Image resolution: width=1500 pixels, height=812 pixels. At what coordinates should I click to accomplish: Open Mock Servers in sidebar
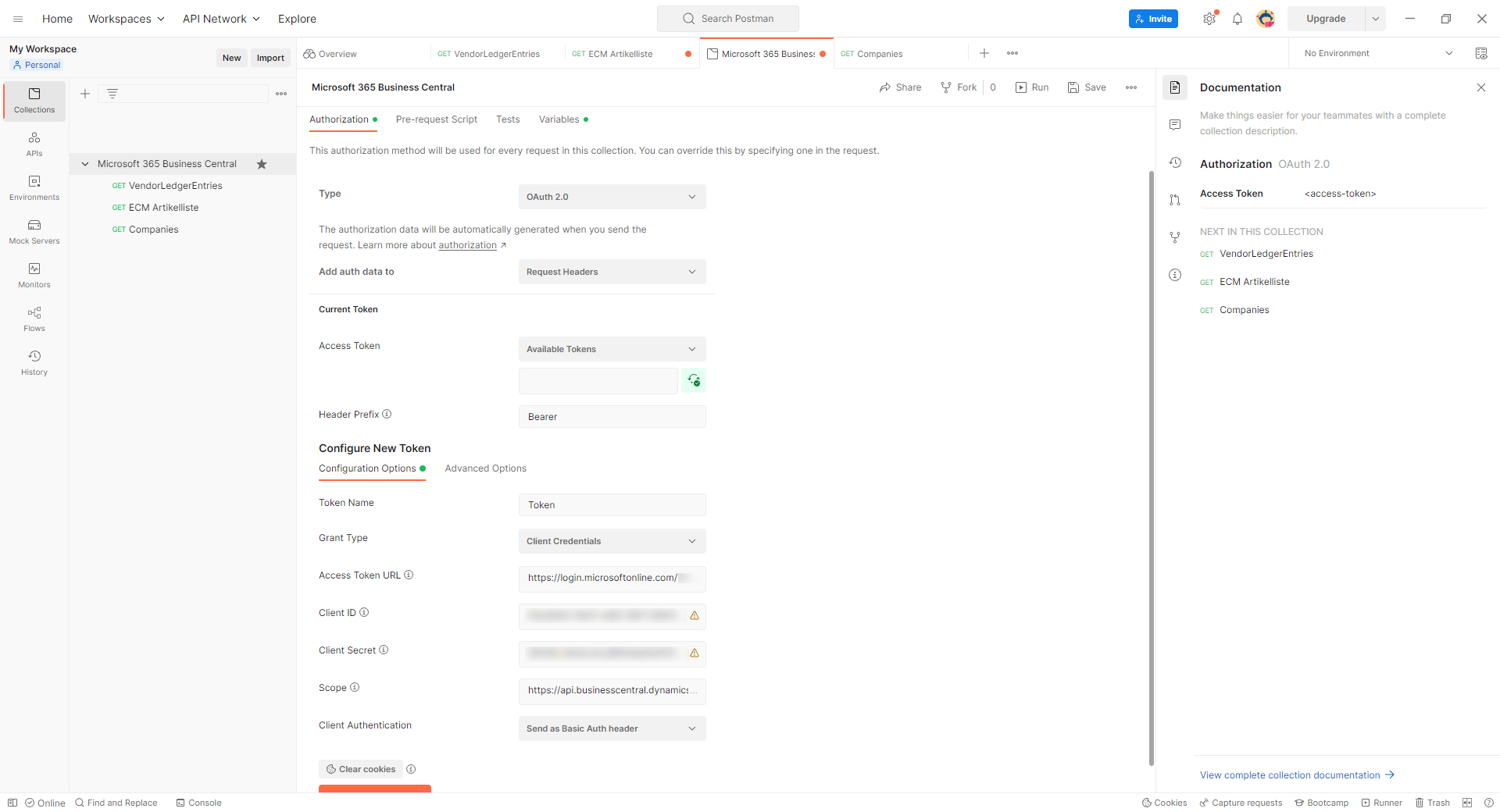coord(34,232)
